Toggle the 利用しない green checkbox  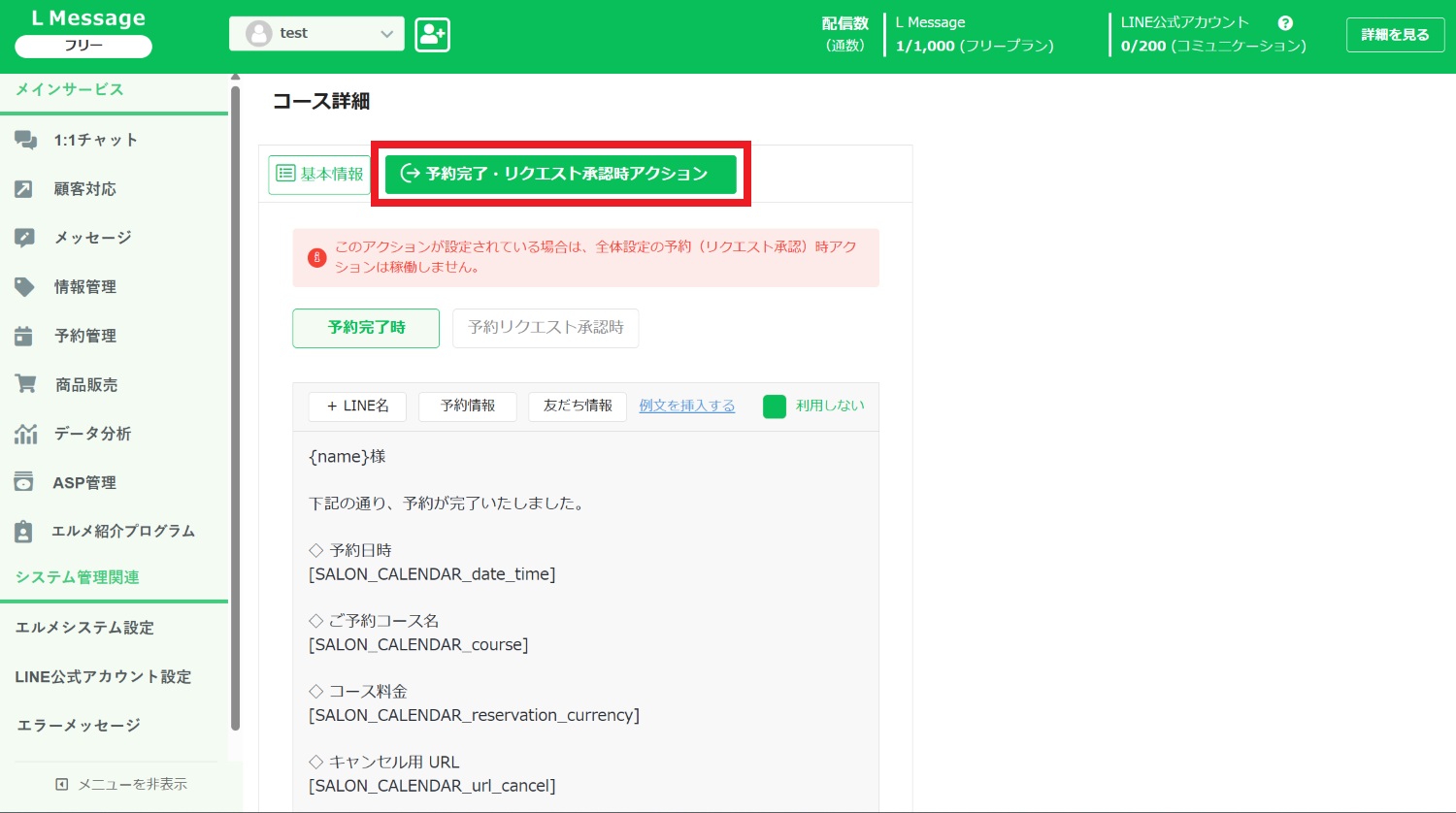click(x=774, y=406)
